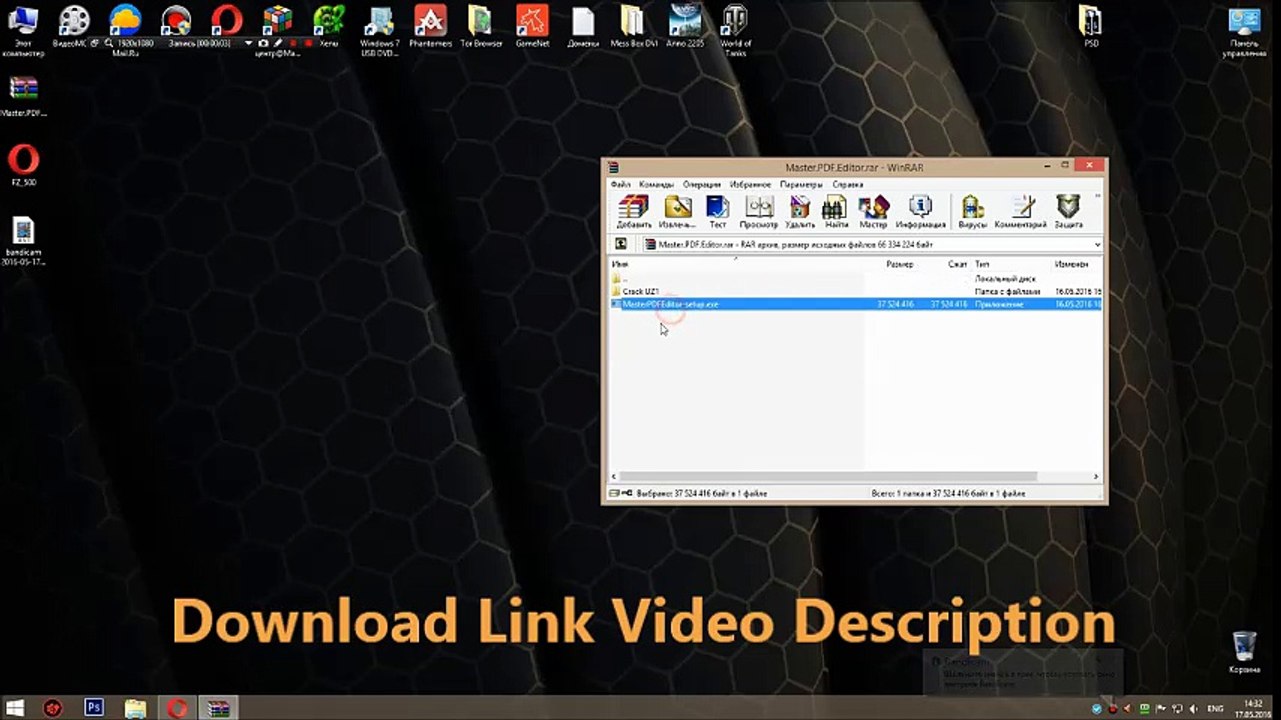Image resolution: width=1281 pixels, height=720 pixels.
Task: Click the Этот компьютер desktop icon
Action: (x=22, y=30)
